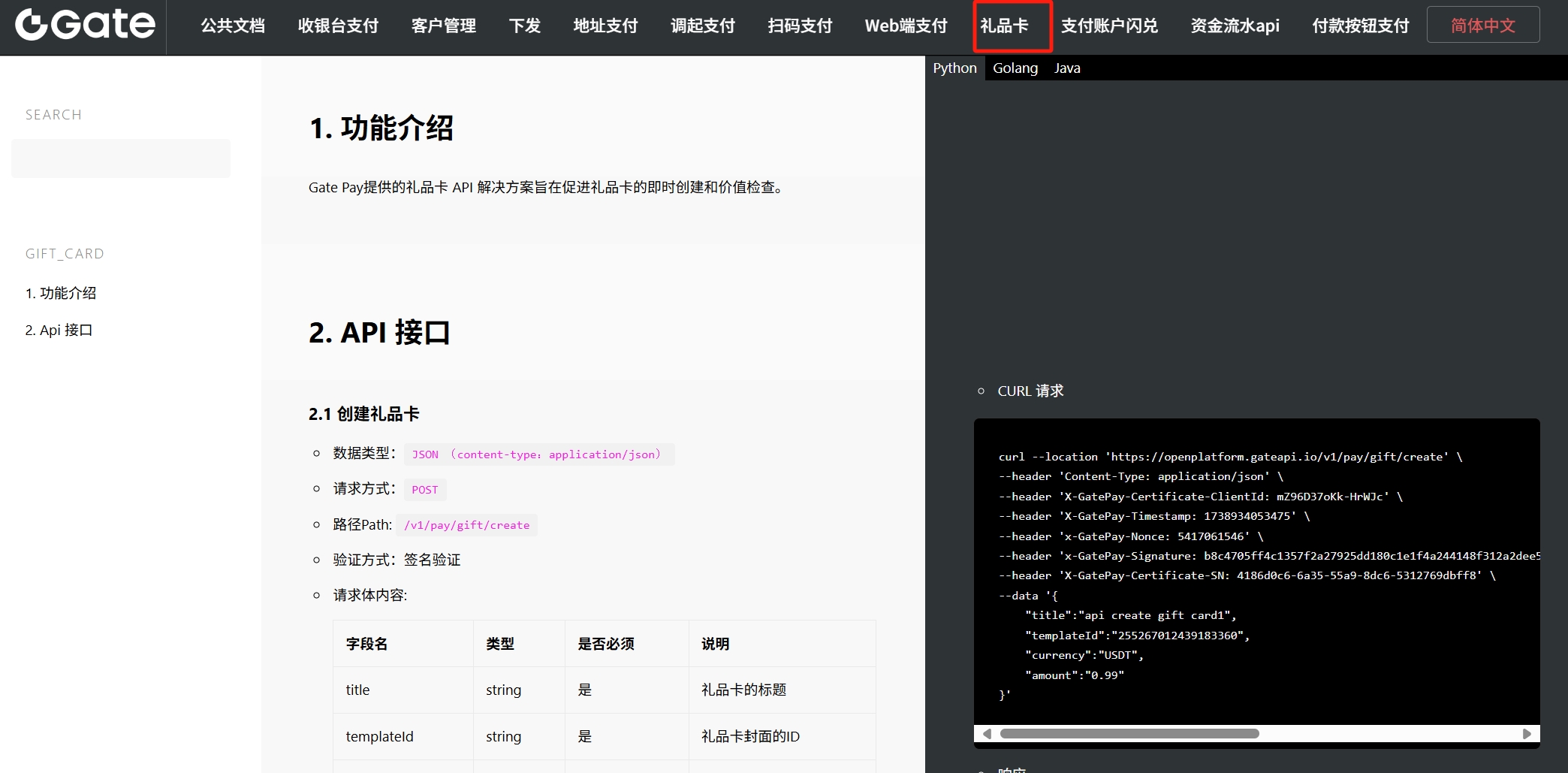Screen dimensions: 1568x773
Task: Switch to the Java code tab
Action: click(x=1066, y=68)
